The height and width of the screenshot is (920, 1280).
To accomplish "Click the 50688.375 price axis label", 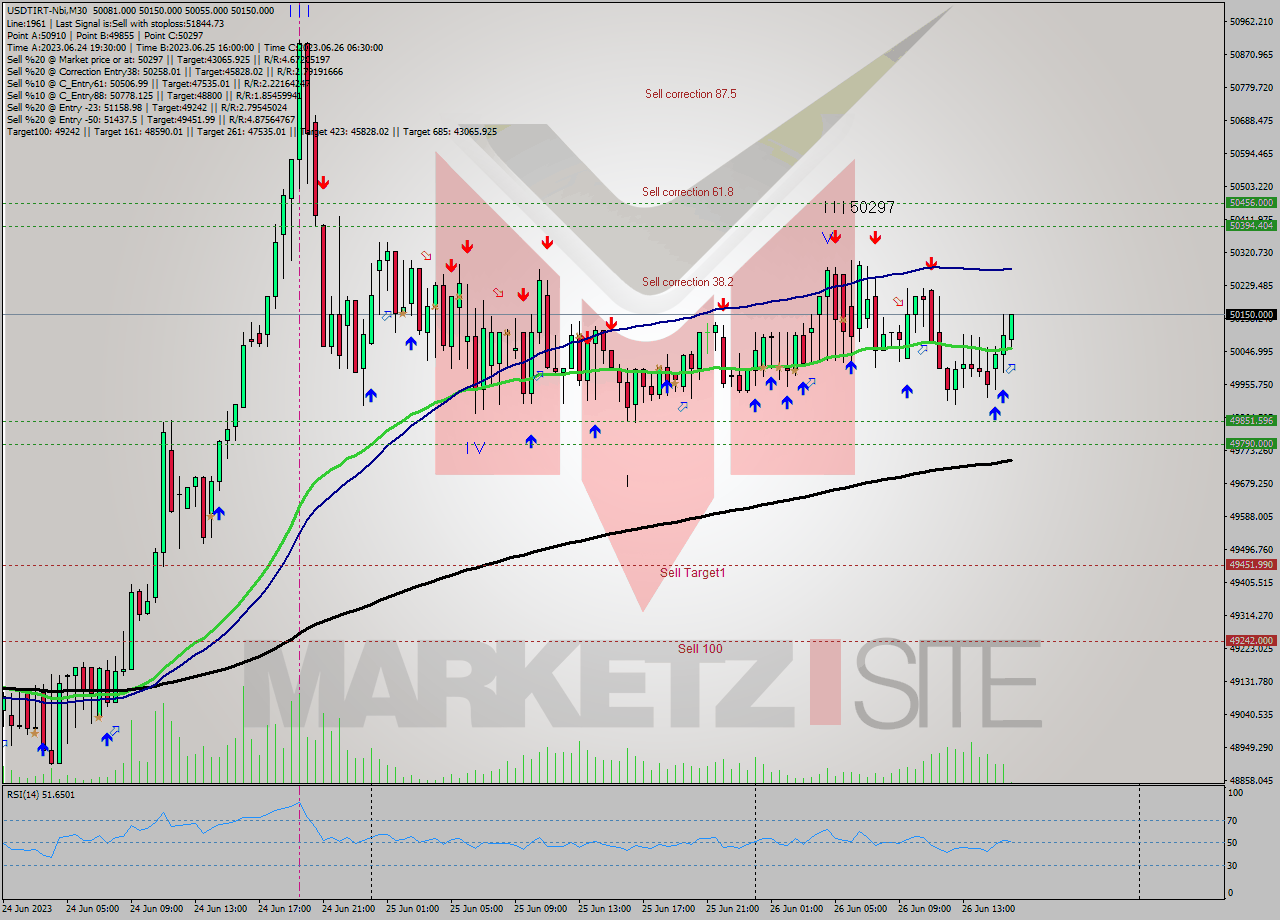I will coord(1251,121).
